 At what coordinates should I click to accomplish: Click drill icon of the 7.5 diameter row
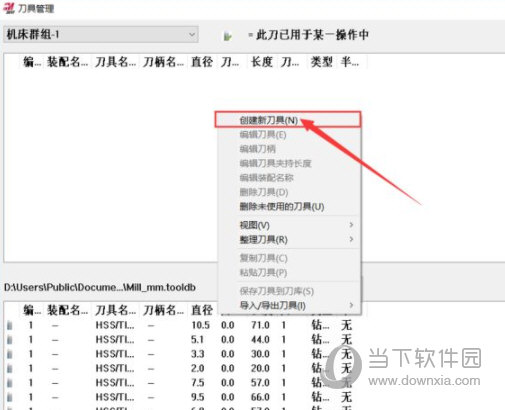point(10,383)
